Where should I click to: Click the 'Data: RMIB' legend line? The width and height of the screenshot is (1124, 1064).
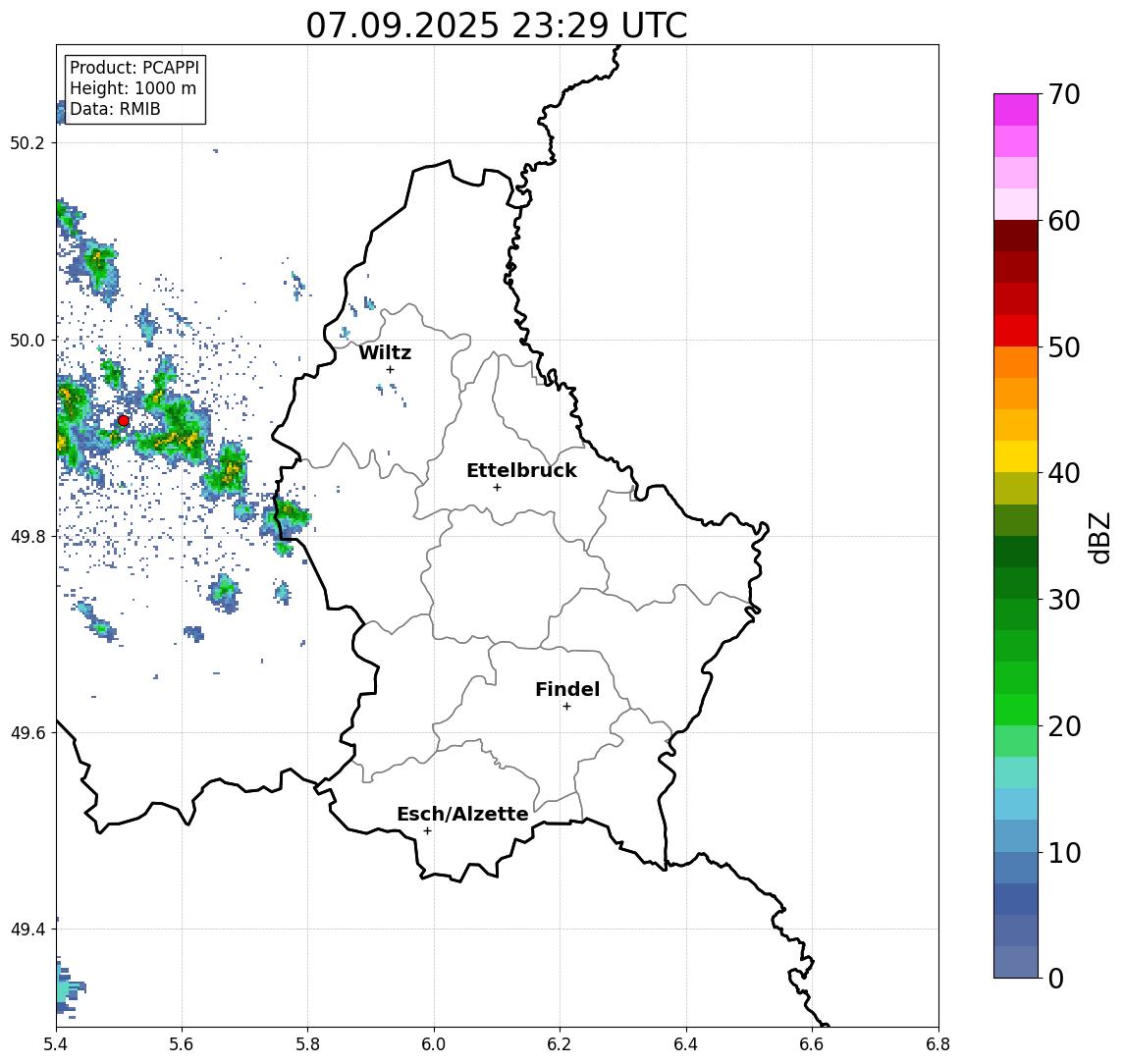click(115, 109)
